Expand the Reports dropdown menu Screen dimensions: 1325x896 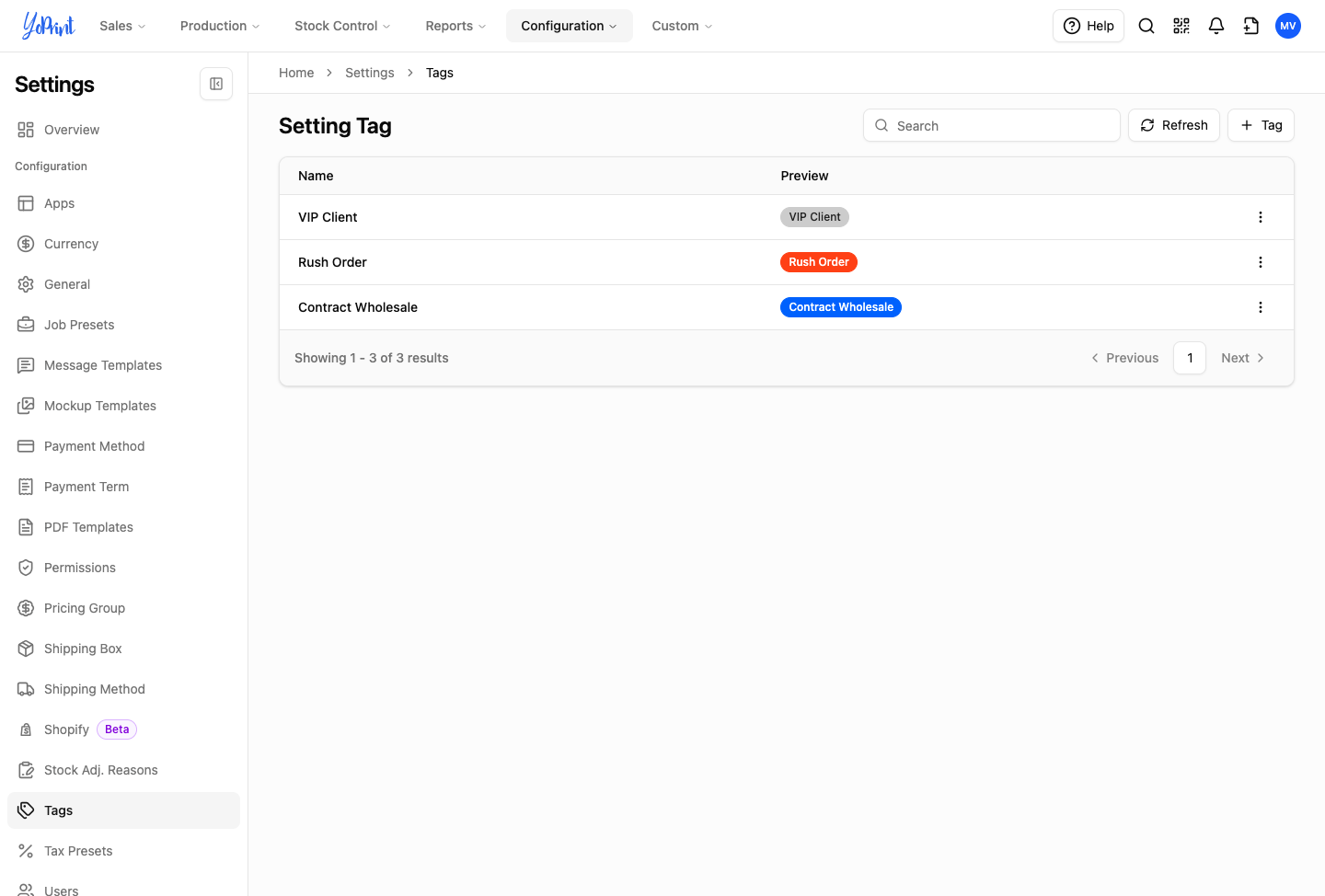click(x=455, y=26)
